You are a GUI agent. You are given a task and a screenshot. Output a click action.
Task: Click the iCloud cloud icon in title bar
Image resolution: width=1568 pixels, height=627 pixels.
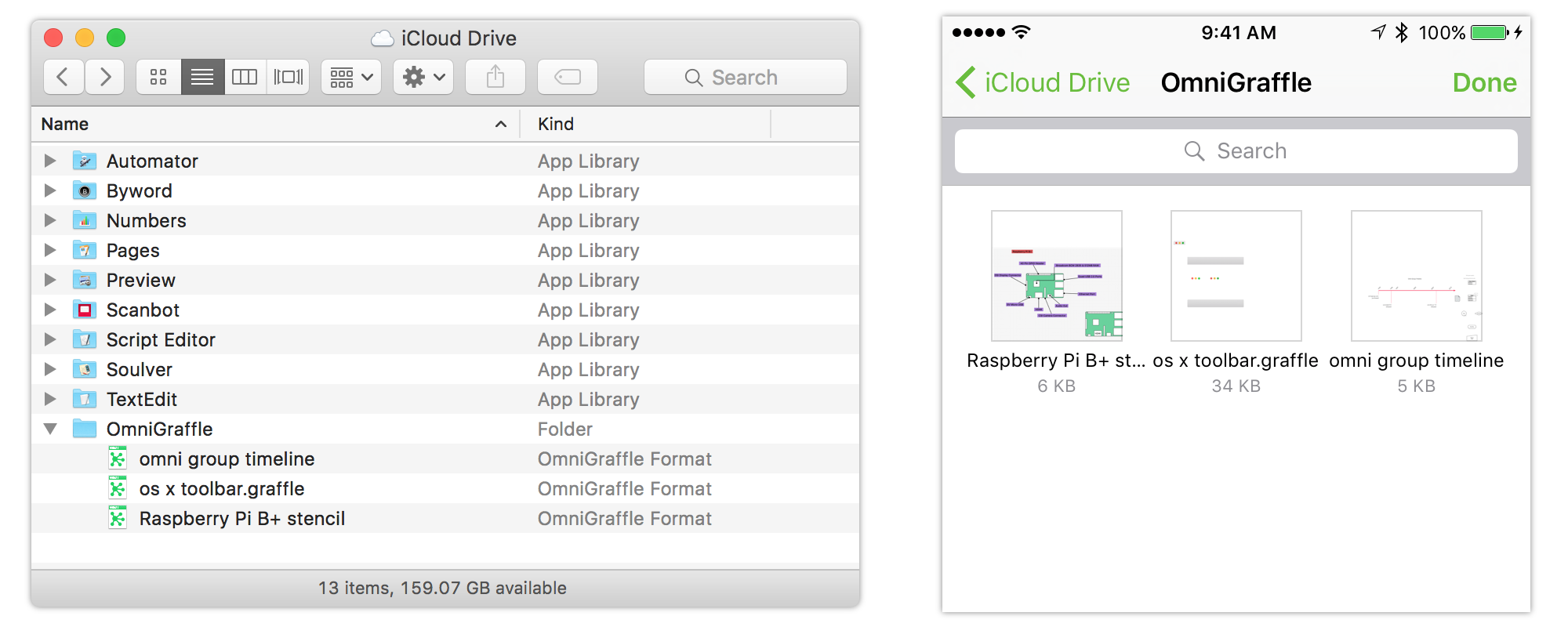point(382,38)
